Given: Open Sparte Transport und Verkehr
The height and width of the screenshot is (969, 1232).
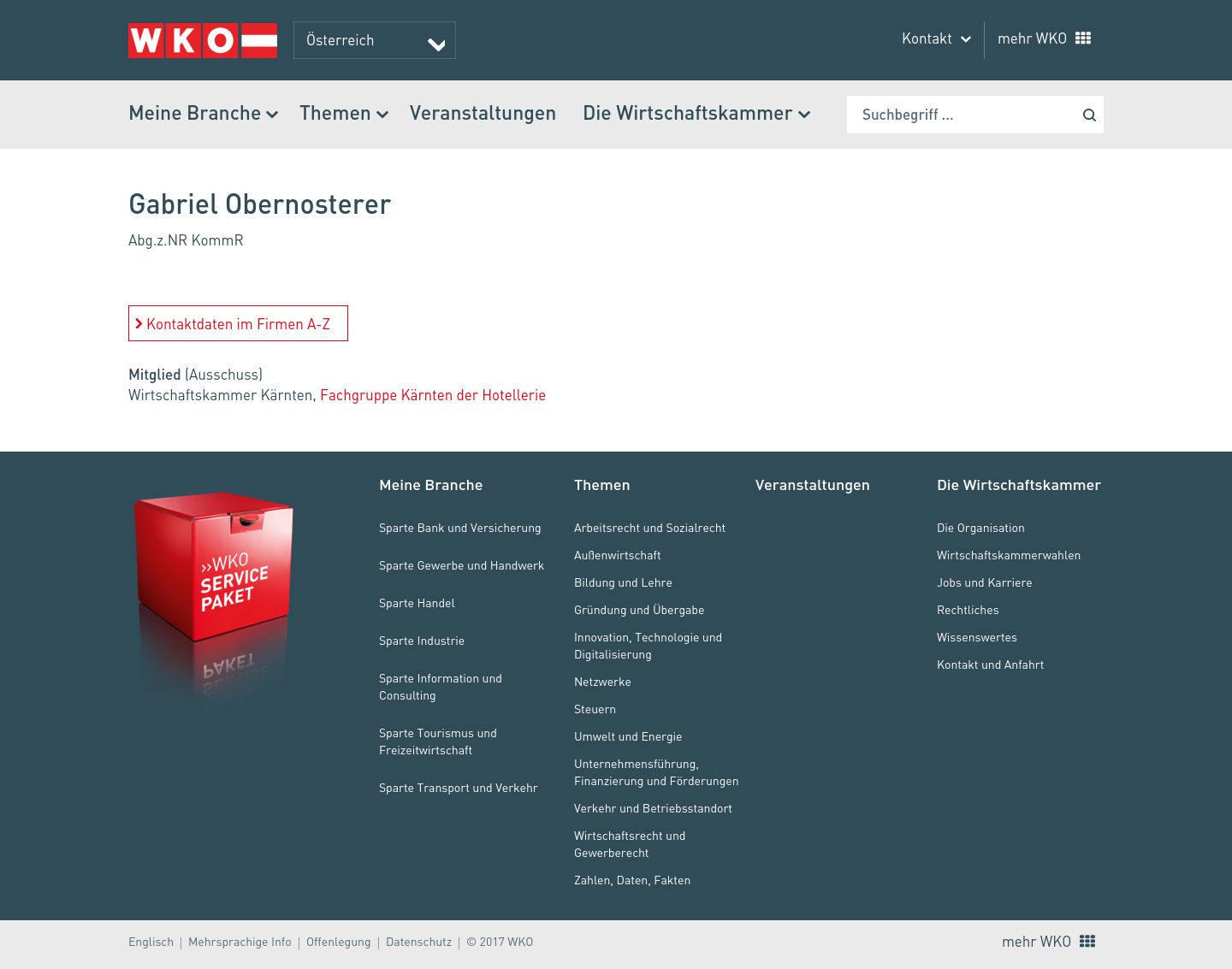Looking at the screenshot, I should [459, 788].
